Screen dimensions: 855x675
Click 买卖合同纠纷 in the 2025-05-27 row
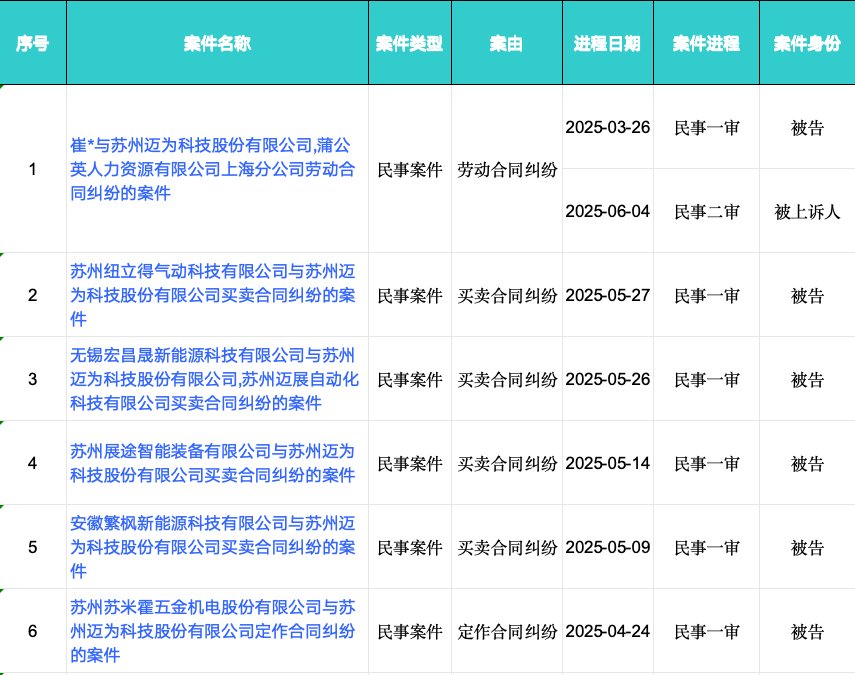pos(507,296)
